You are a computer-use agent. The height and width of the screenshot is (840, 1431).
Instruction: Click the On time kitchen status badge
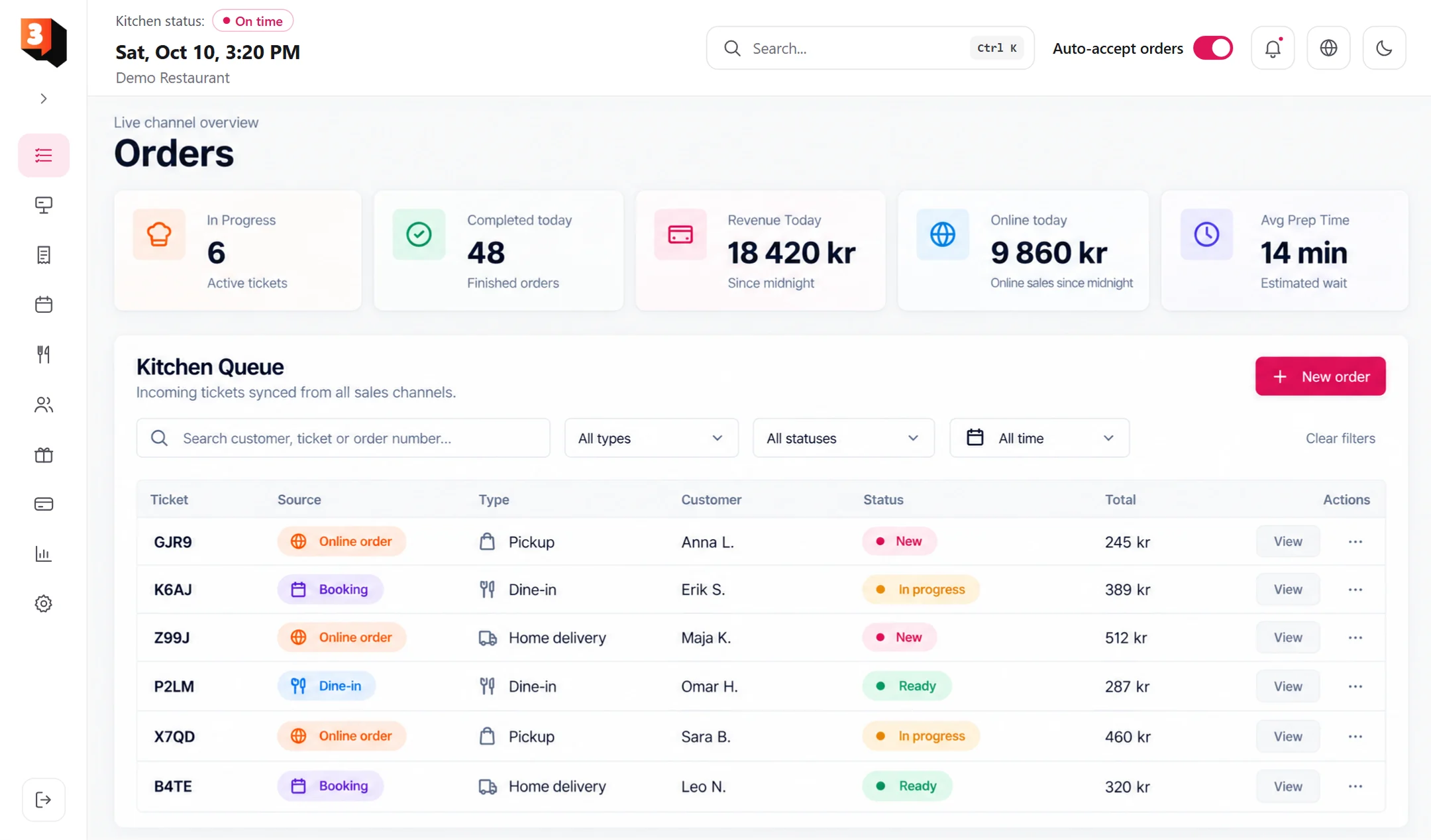pos(253,21)
